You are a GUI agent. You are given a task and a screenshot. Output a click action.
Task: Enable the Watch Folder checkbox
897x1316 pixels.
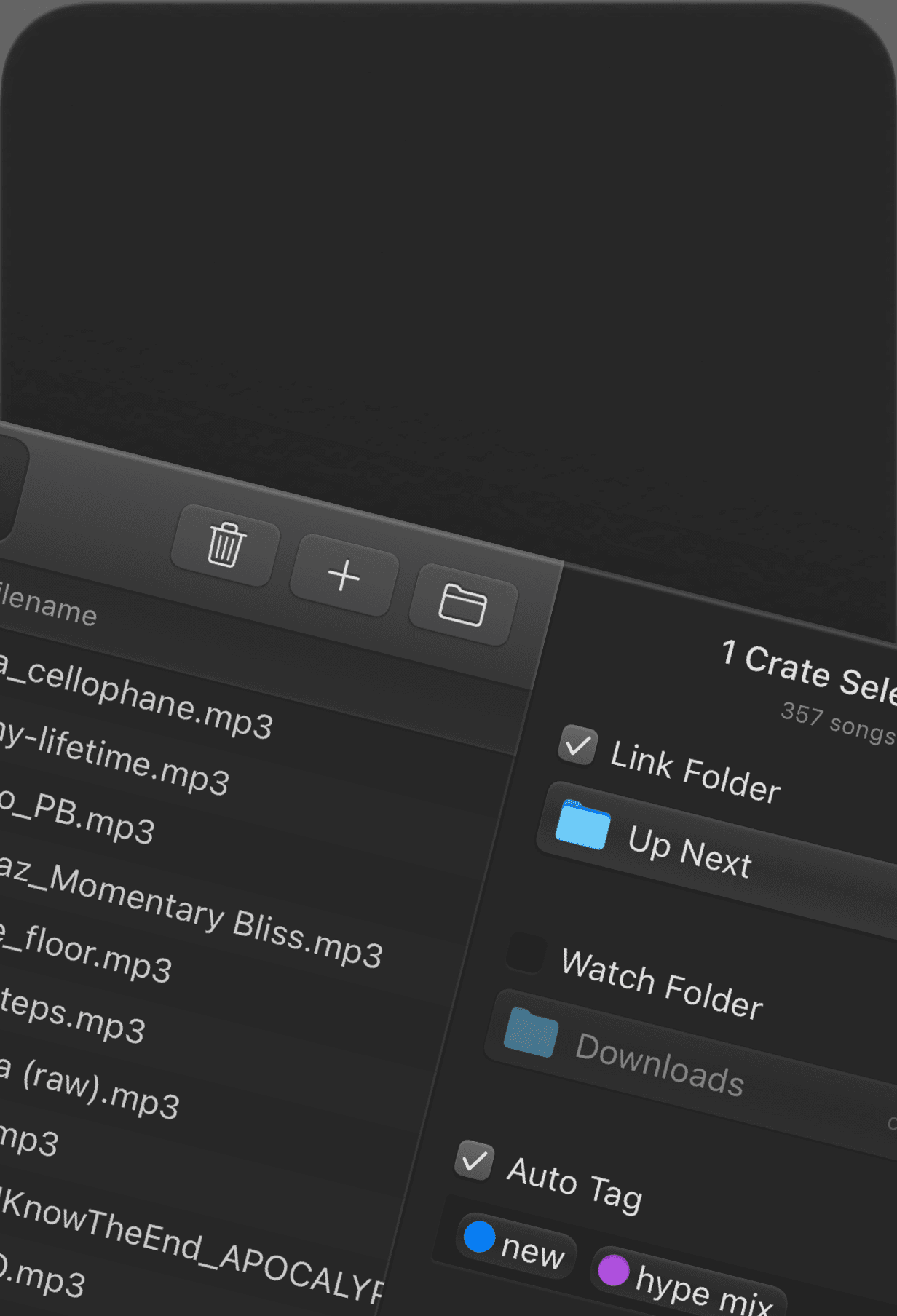click(526, 952)
